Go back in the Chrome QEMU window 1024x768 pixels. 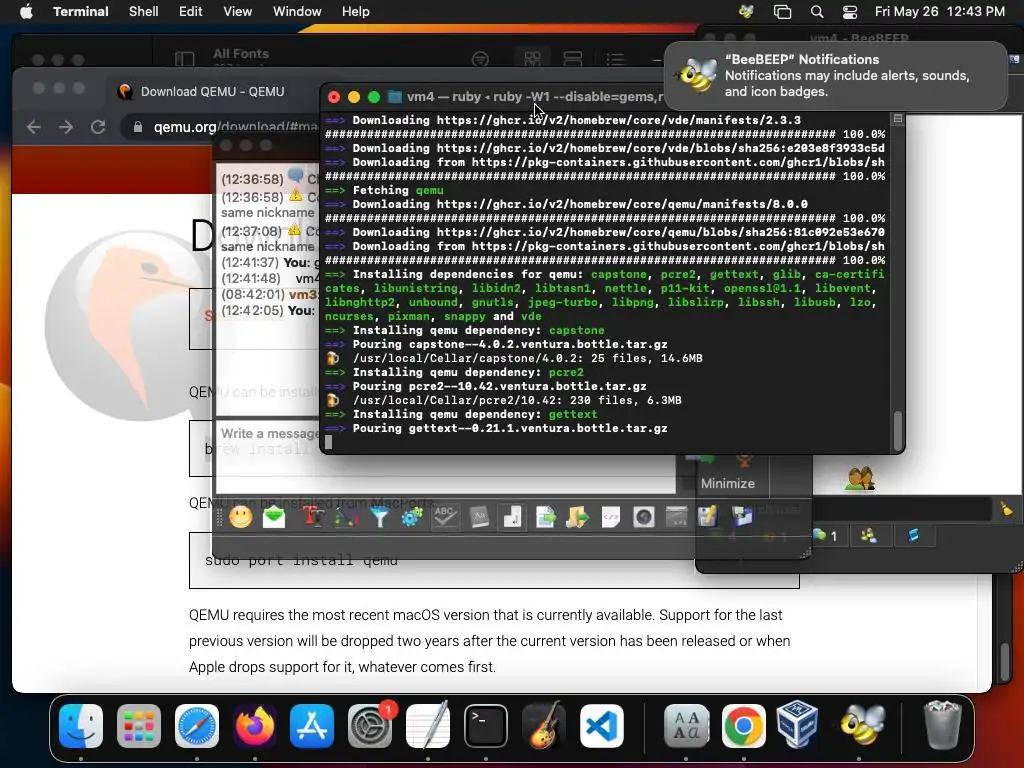34,127
